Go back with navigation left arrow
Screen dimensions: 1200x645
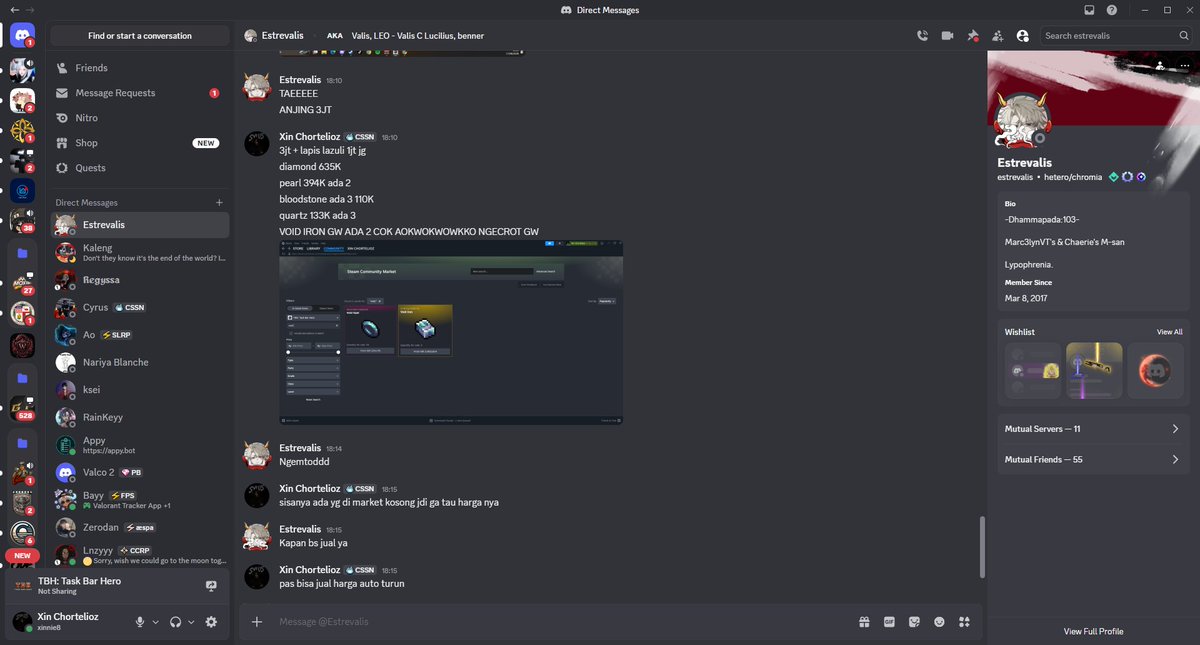(x=14, y=10)
